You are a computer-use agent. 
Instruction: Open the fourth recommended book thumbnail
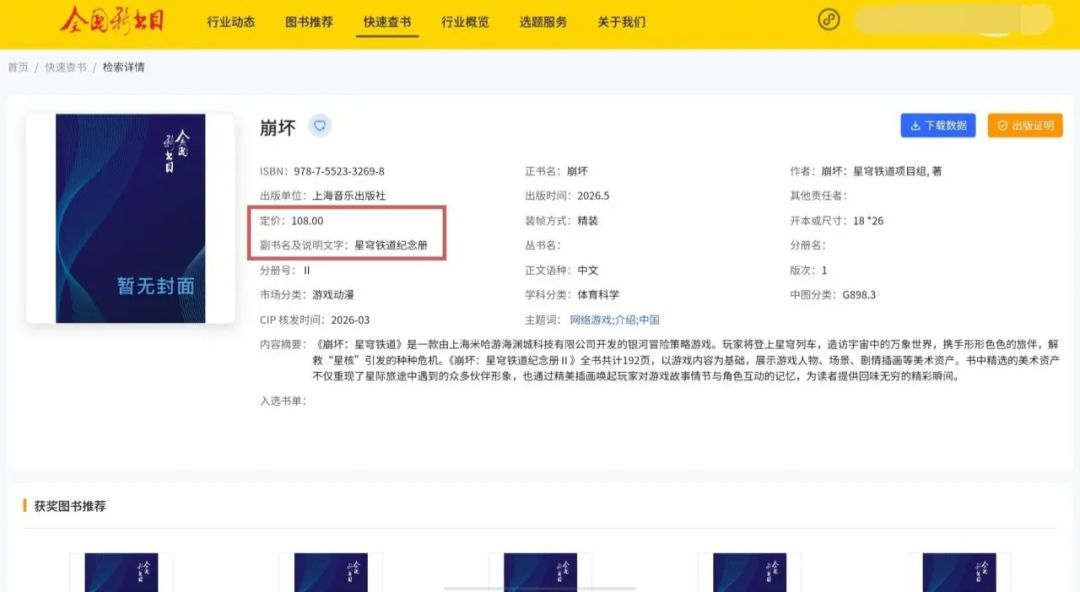pyautogui.click(x=749, y=572)
